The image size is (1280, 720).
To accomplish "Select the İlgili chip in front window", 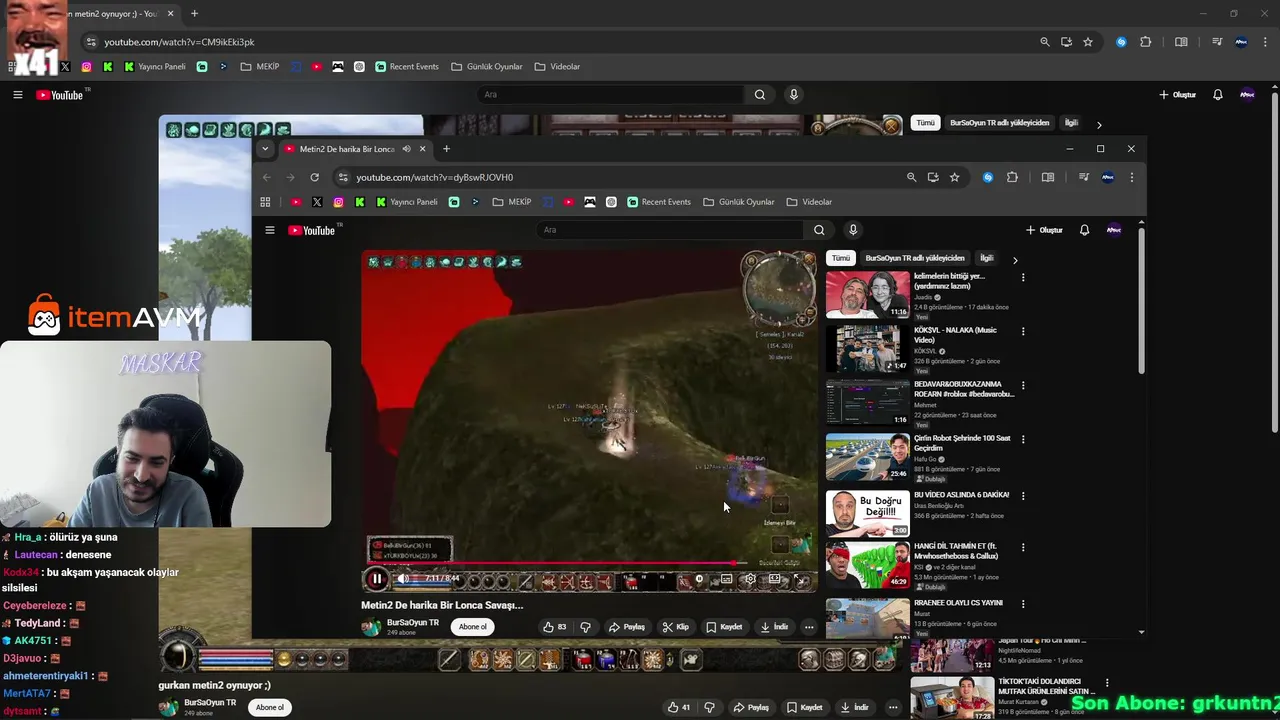I will pos(987,258).
